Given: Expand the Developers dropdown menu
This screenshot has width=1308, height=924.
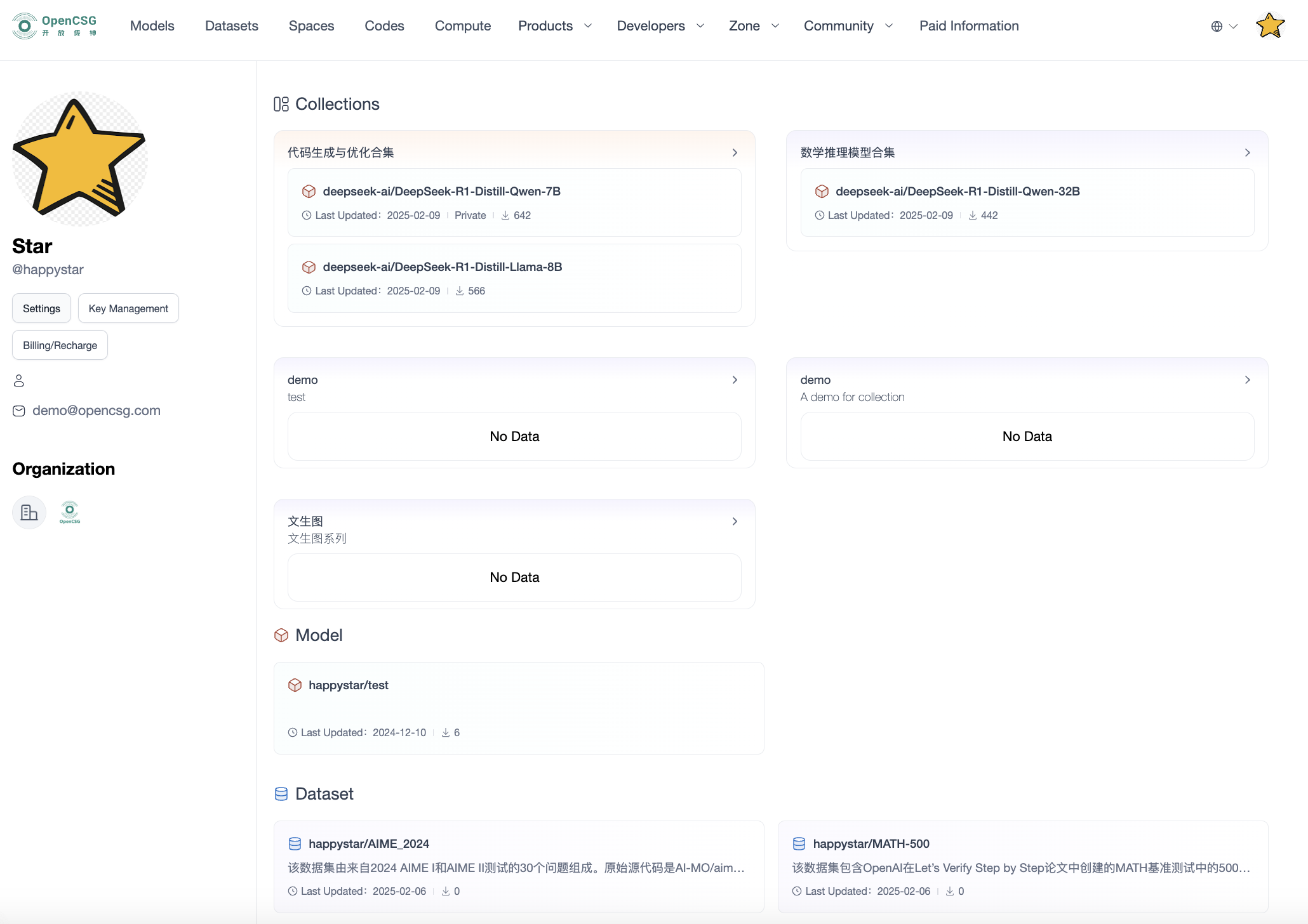Looking at the screenshot, I should tap(660, 26).
